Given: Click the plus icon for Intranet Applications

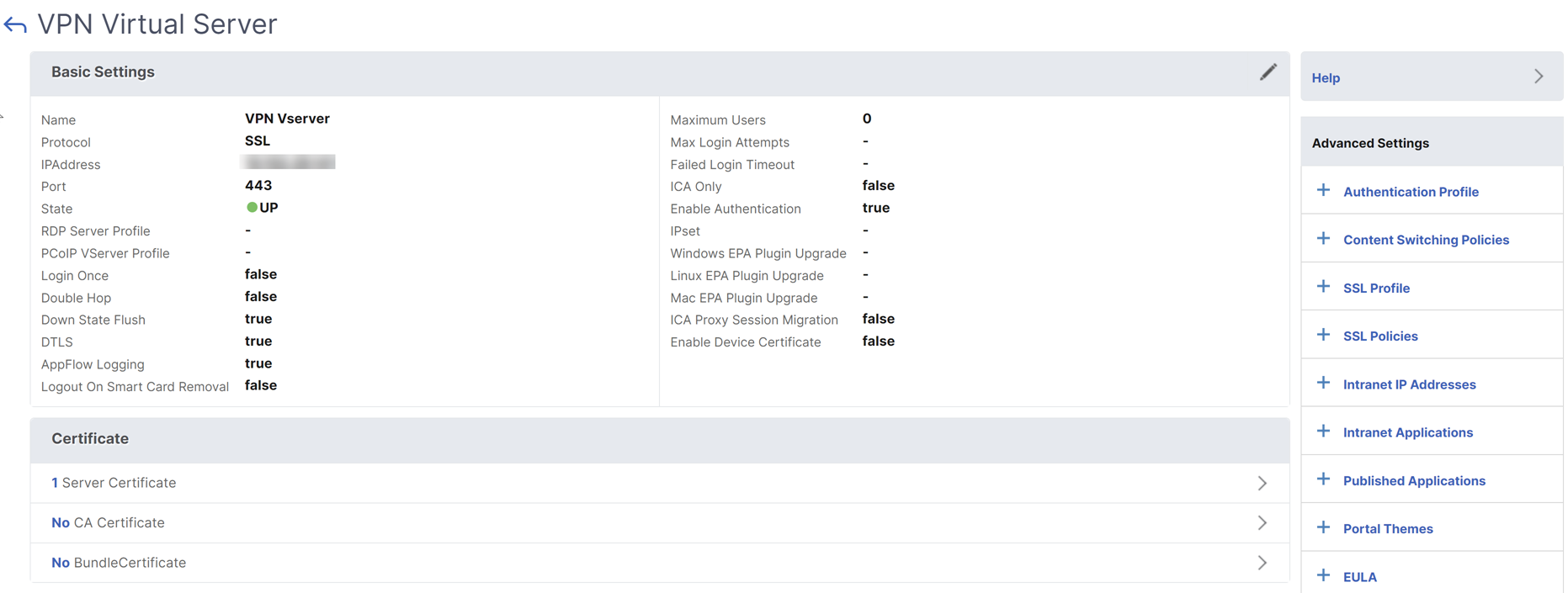Looking at the screenshot, I should point(1323,432).
